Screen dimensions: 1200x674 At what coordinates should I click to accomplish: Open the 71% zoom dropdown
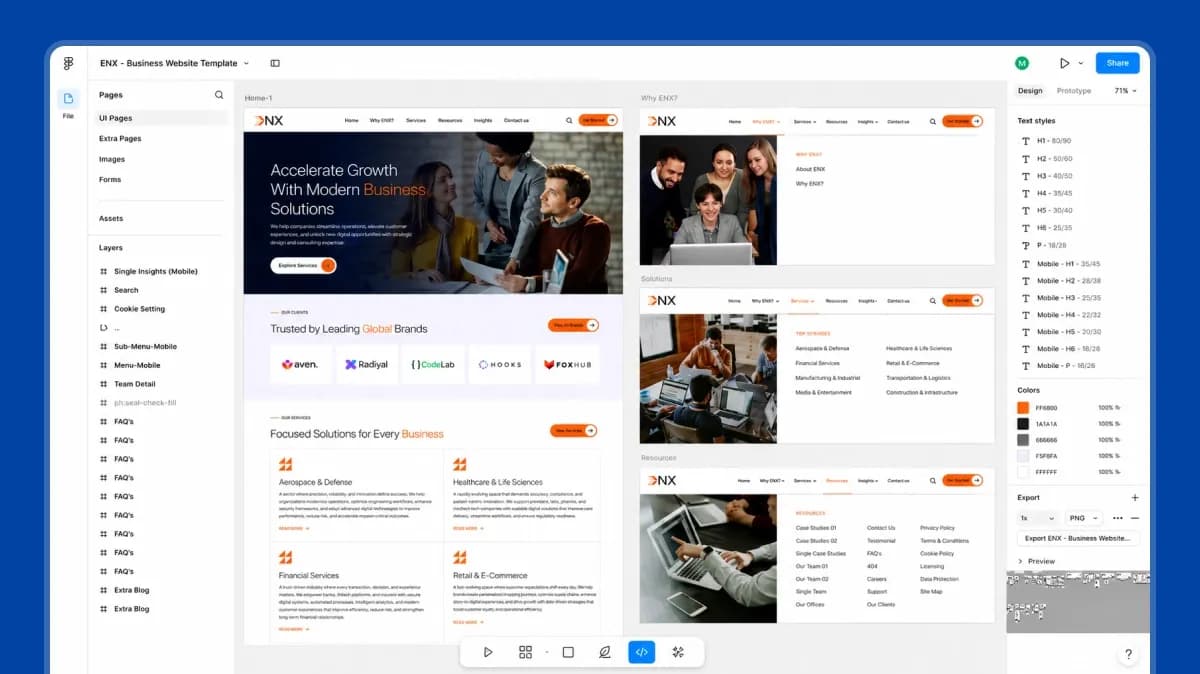(x=1125, y=91)
